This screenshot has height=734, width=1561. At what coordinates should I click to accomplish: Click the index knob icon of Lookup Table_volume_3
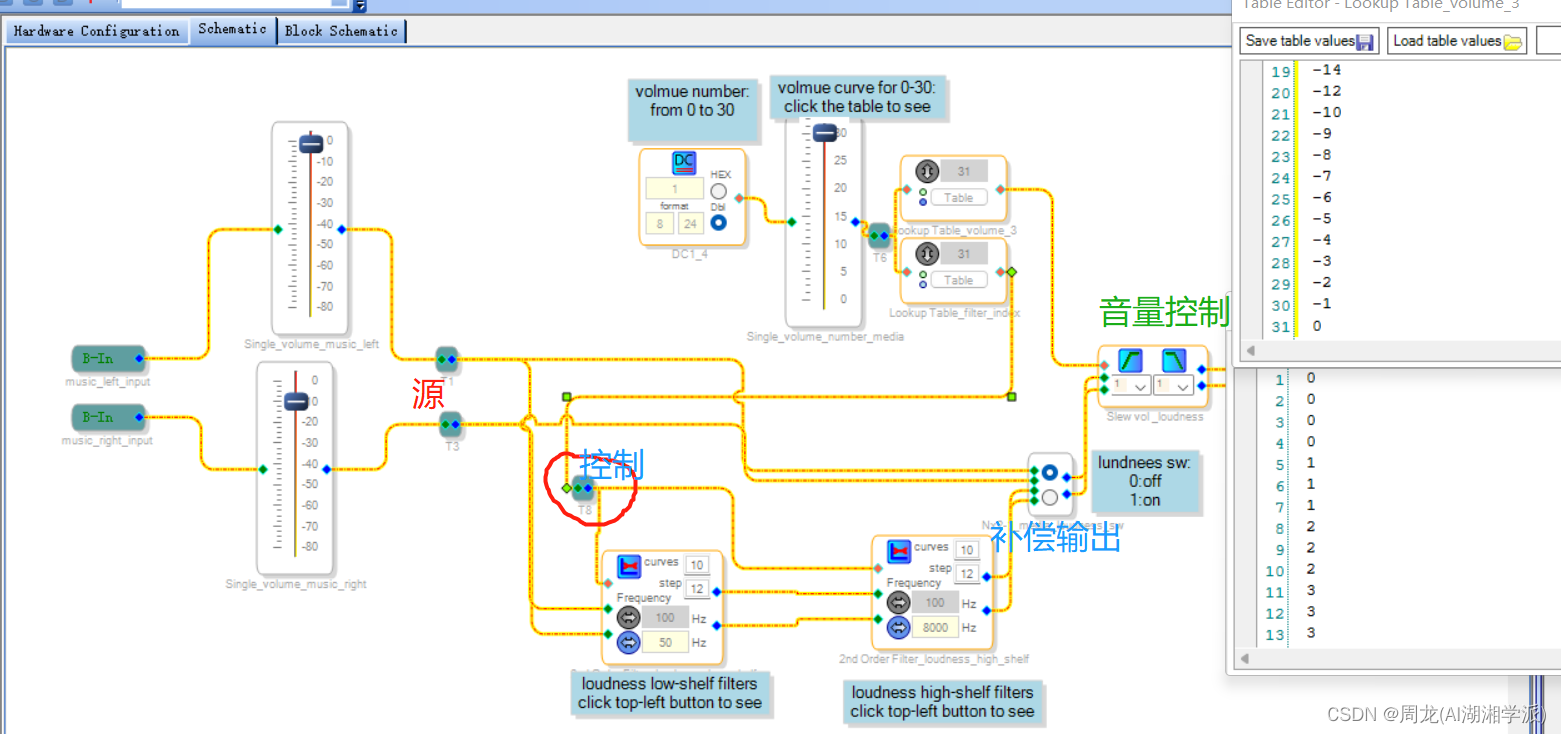click(x=926, y=172)
